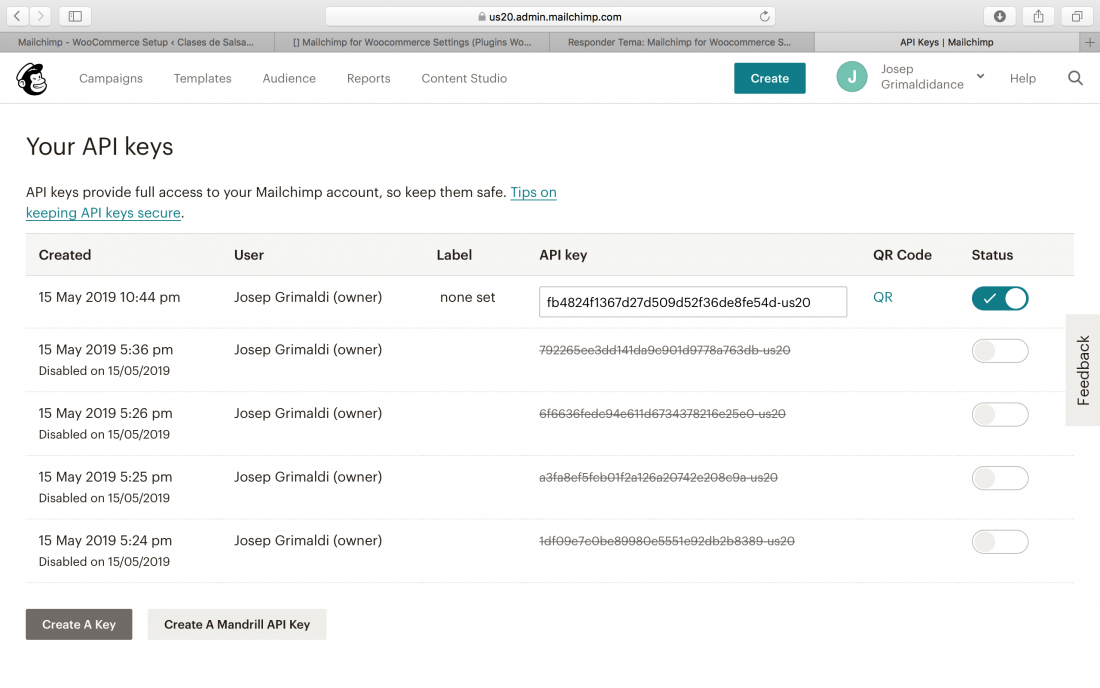Open Safari downloads icon

pyautogui.click(x=1000, y=15)
